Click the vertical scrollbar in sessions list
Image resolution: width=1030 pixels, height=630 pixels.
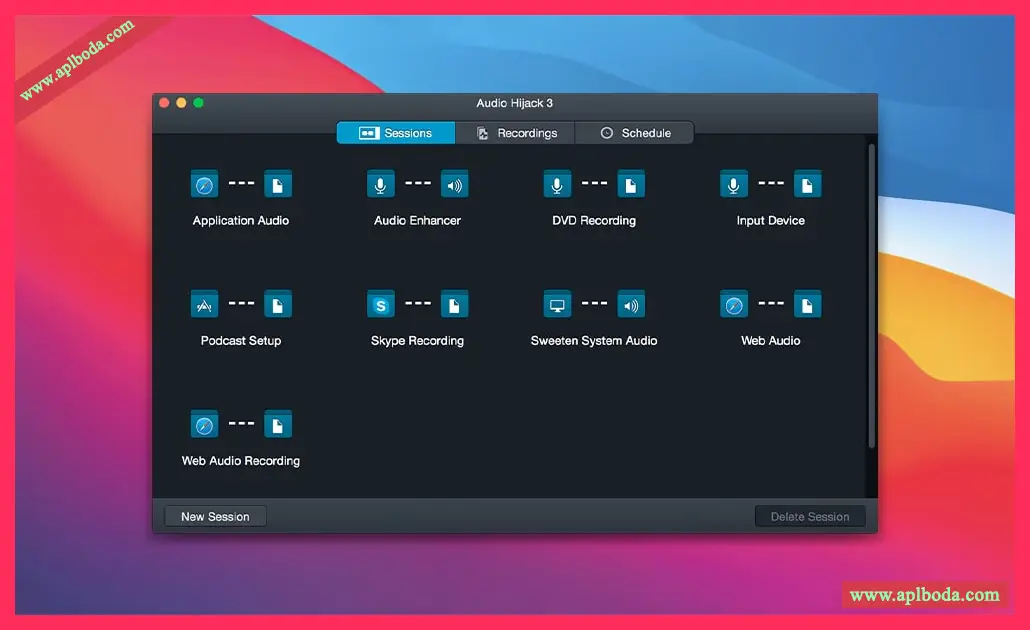[x=872, y=296]
